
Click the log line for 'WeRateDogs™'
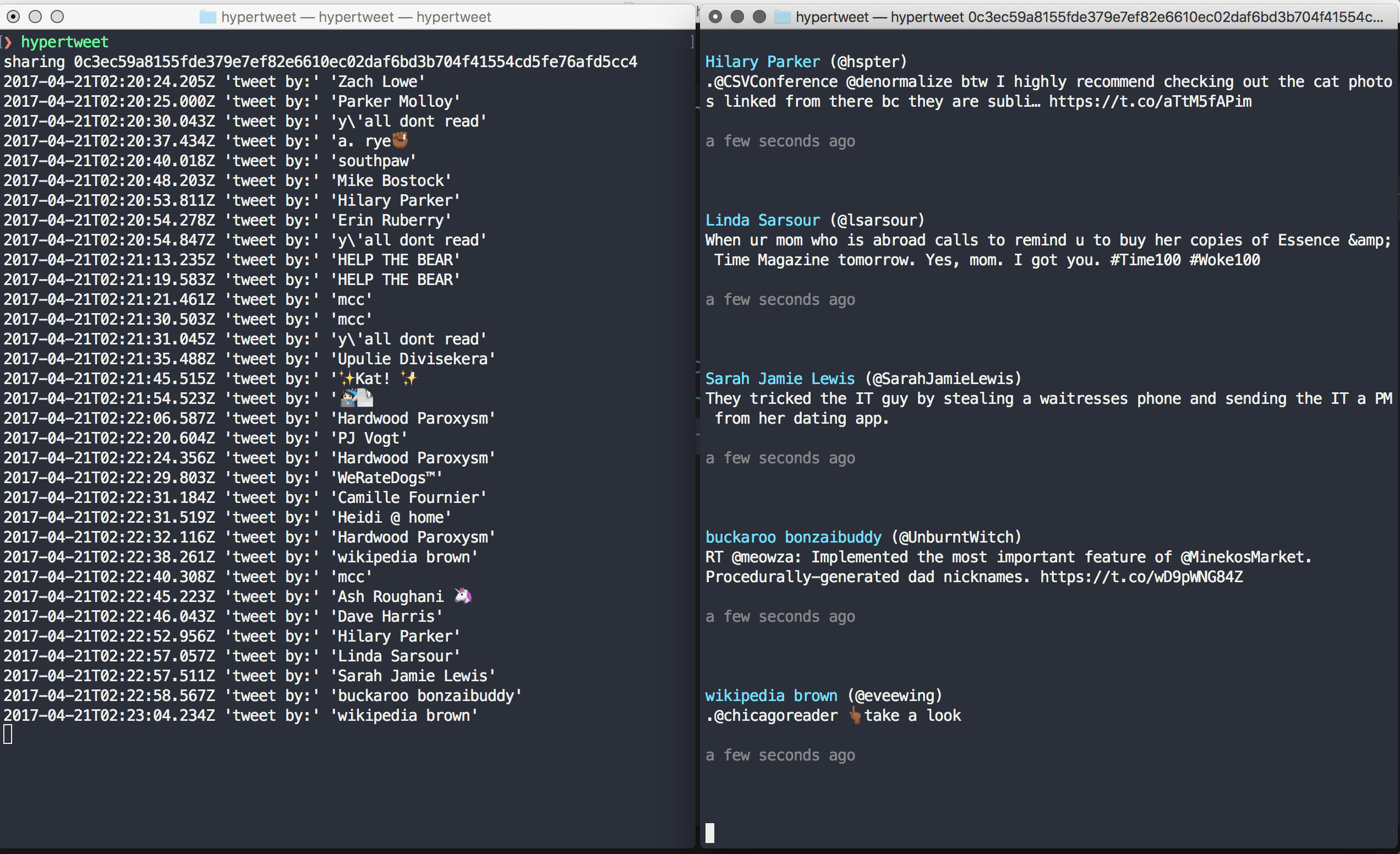[x=223, y=477]
